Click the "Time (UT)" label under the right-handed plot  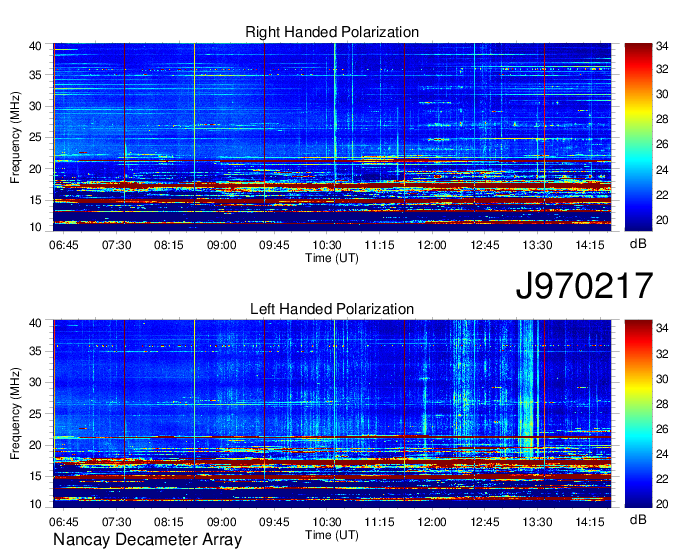pyautogui.click(x=332, y=258)
